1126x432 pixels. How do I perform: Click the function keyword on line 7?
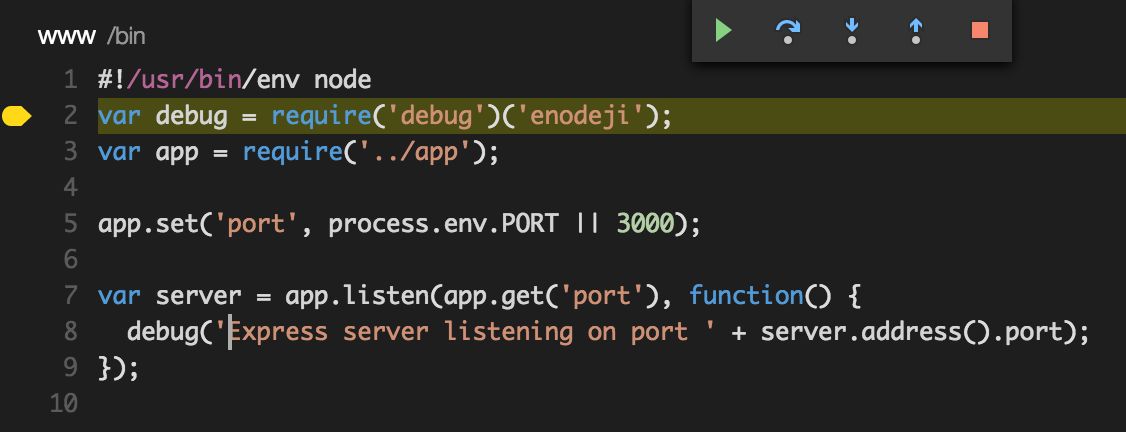(745, 295)
